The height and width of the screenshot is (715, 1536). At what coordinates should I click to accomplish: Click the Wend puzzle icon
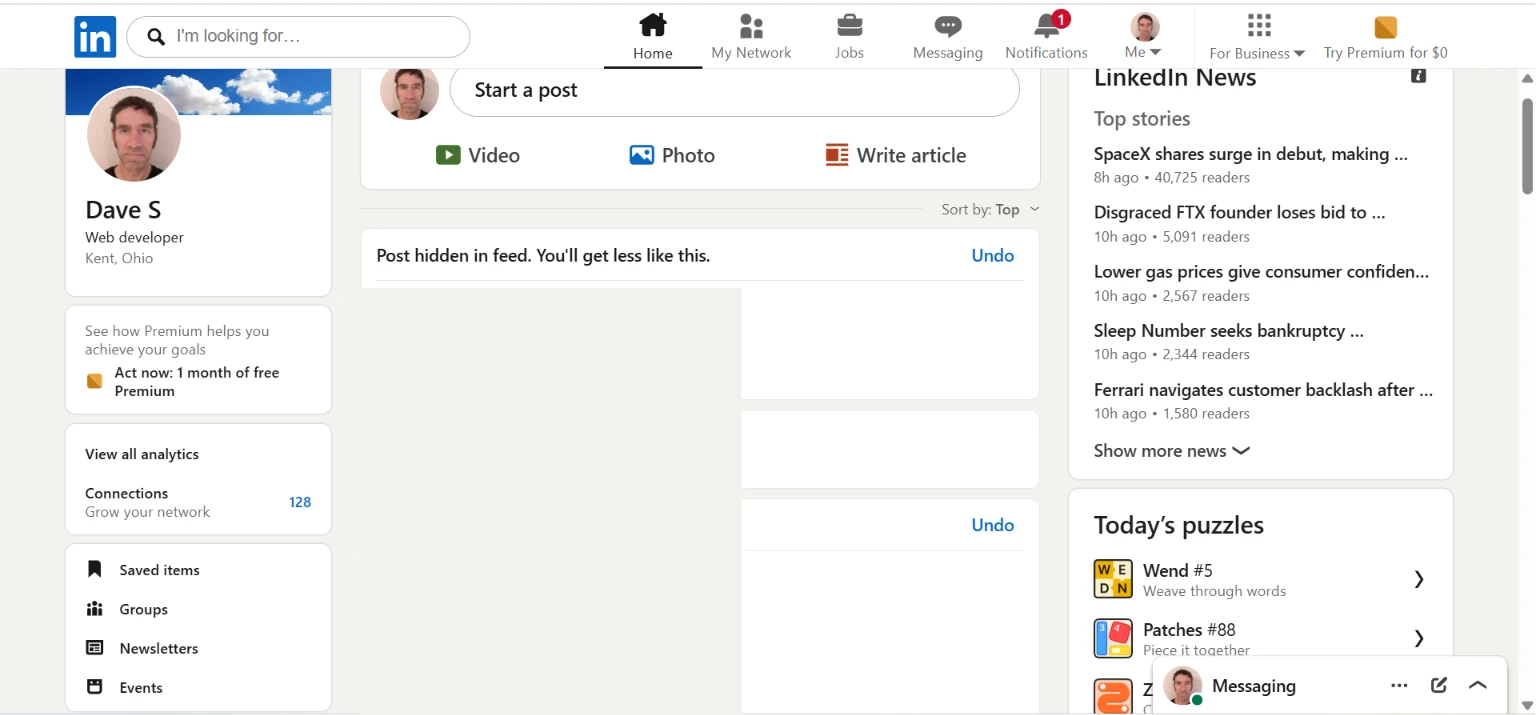(1113, 579)
